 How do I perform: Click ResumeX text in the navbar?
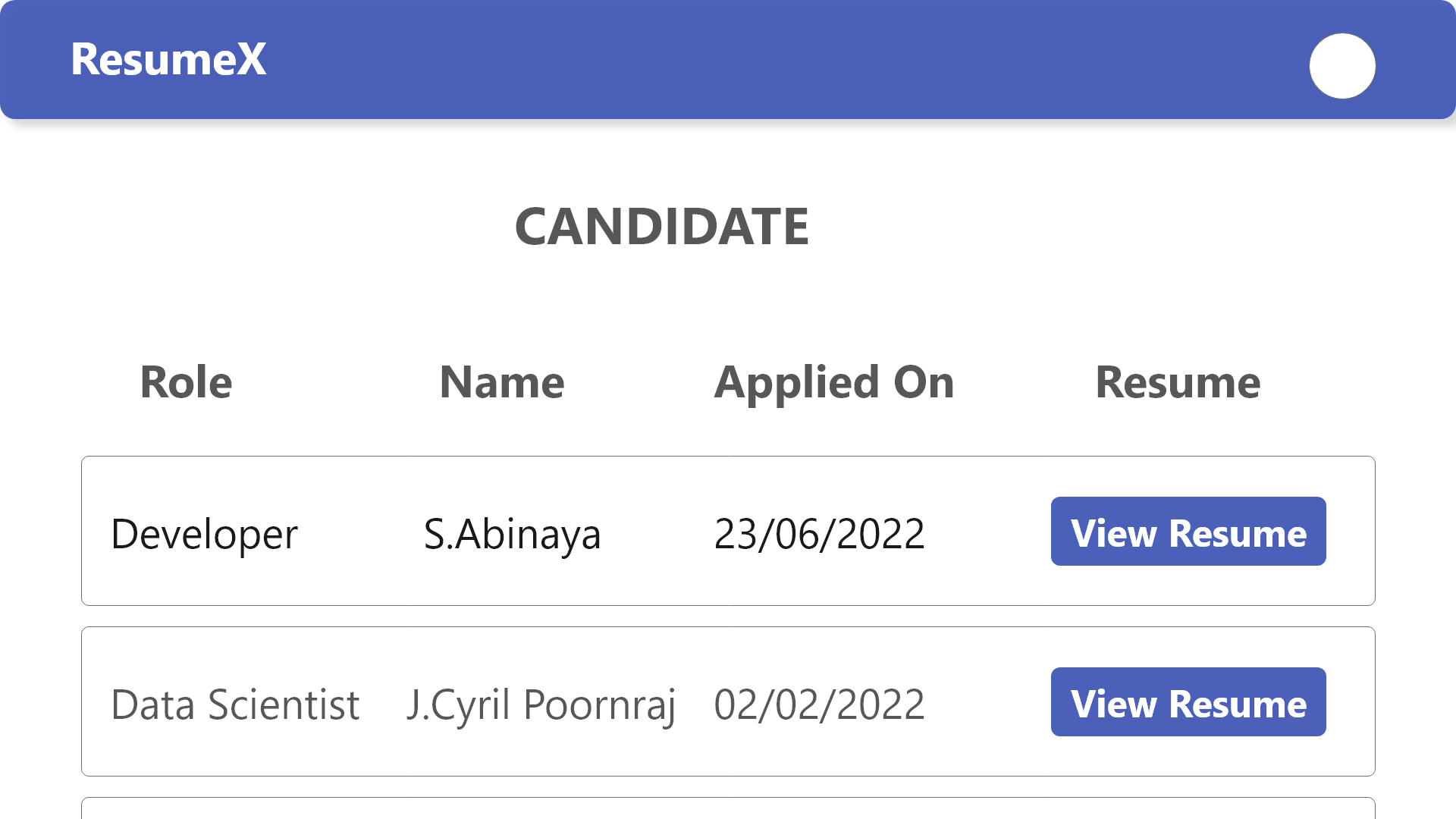coord(168,59)
